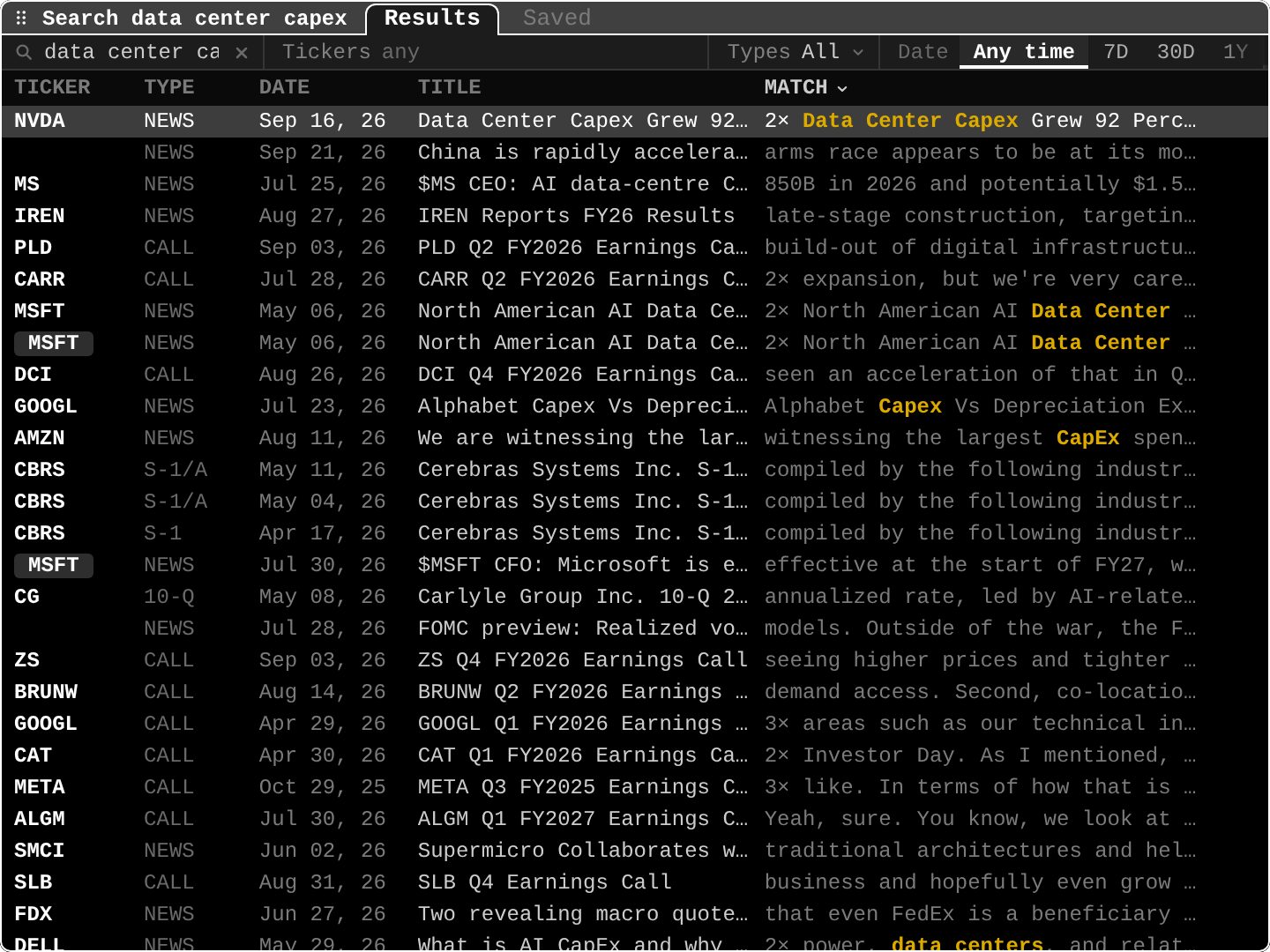Click the 'Oct 29, 25' date cell
Viewport: 1270px width, 952px height.
tap(322, 787)
